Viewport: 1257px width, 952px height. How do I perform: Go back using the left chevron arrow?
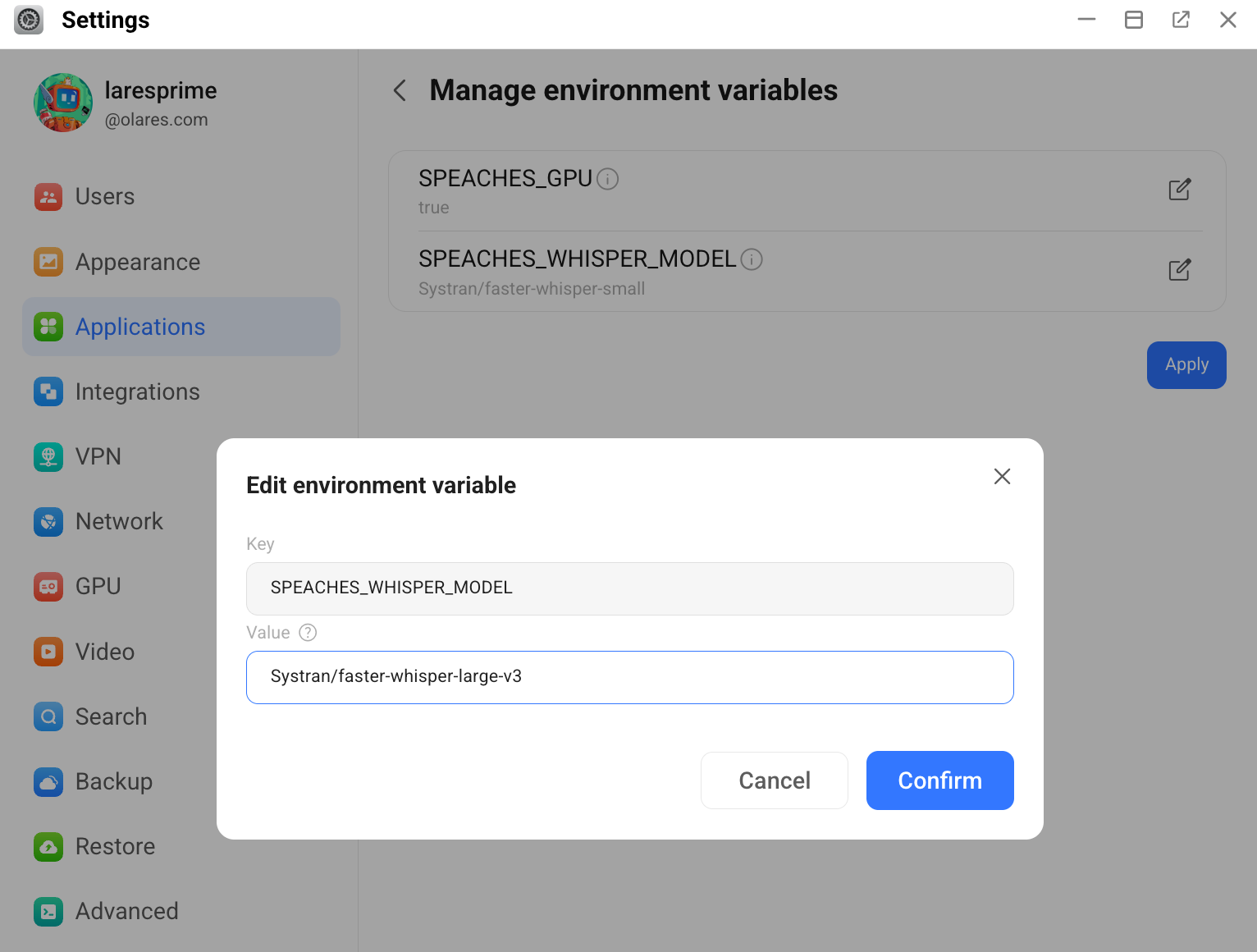[400, 90]
